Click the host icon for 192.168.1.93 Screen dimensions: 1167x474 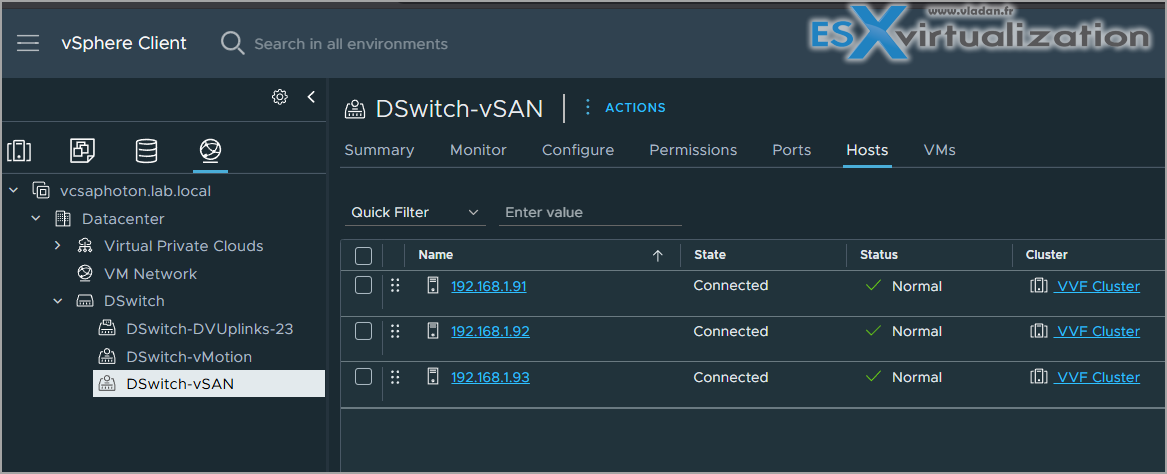click(432, 377)
